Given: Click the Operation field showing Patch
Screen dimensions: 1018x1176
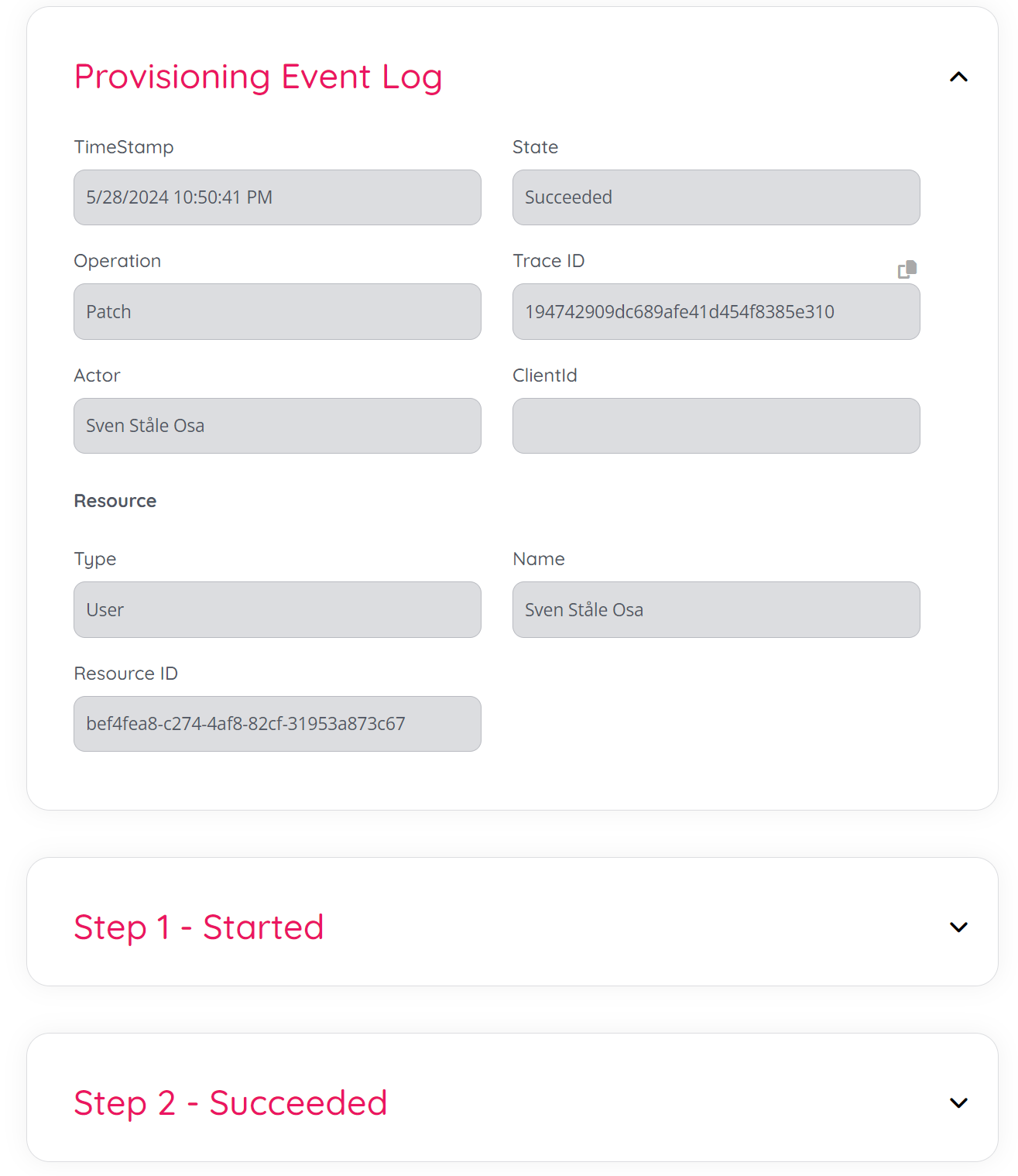Looking at the screenshot, I should 277,312.
